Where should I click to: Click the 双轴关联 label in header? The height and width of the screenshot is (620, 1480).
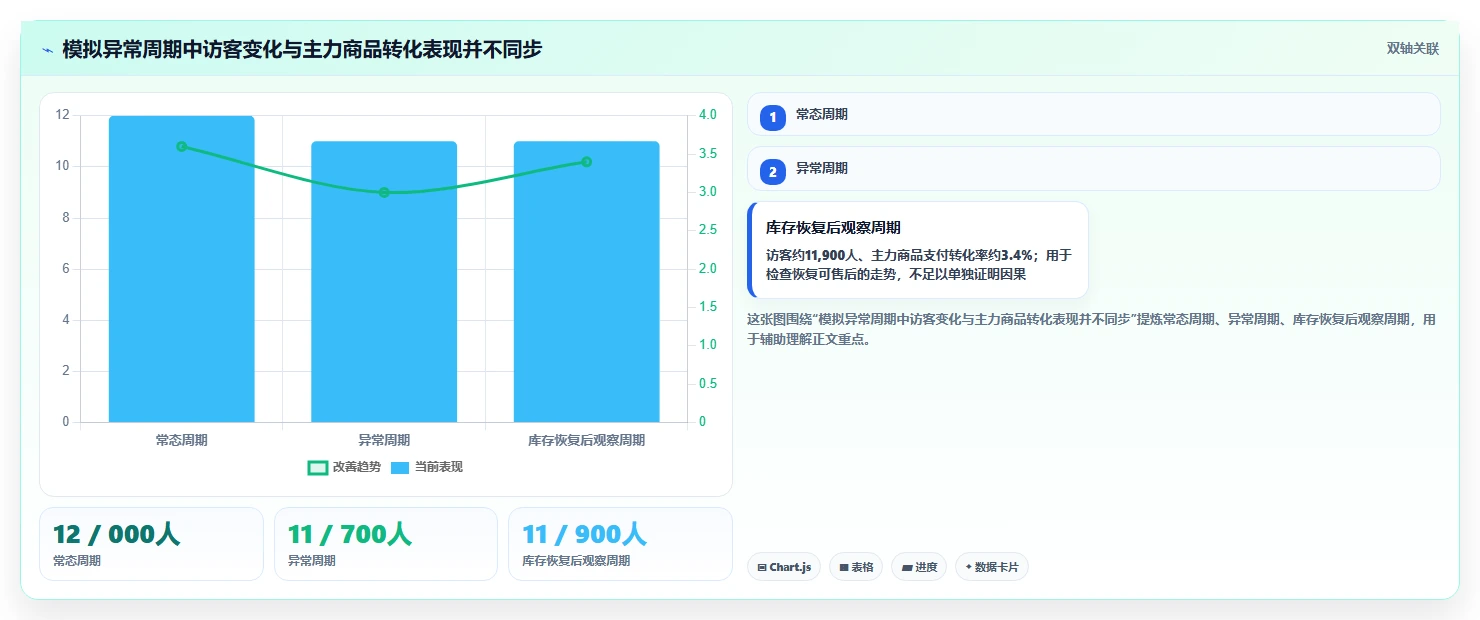1412,49
